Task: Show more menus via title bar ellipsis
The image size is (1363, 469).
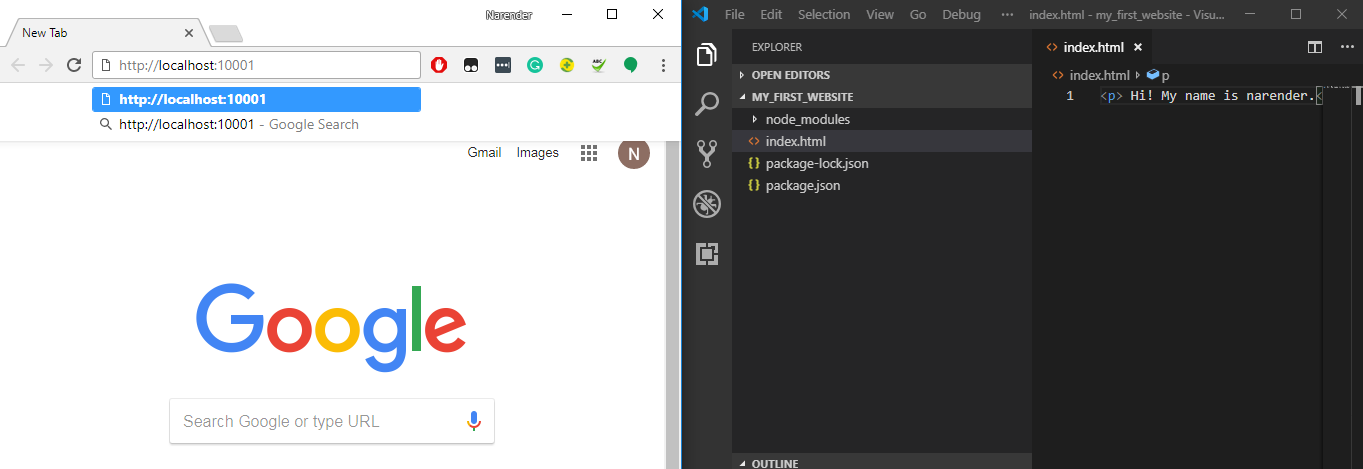Action: point(1007,14)
